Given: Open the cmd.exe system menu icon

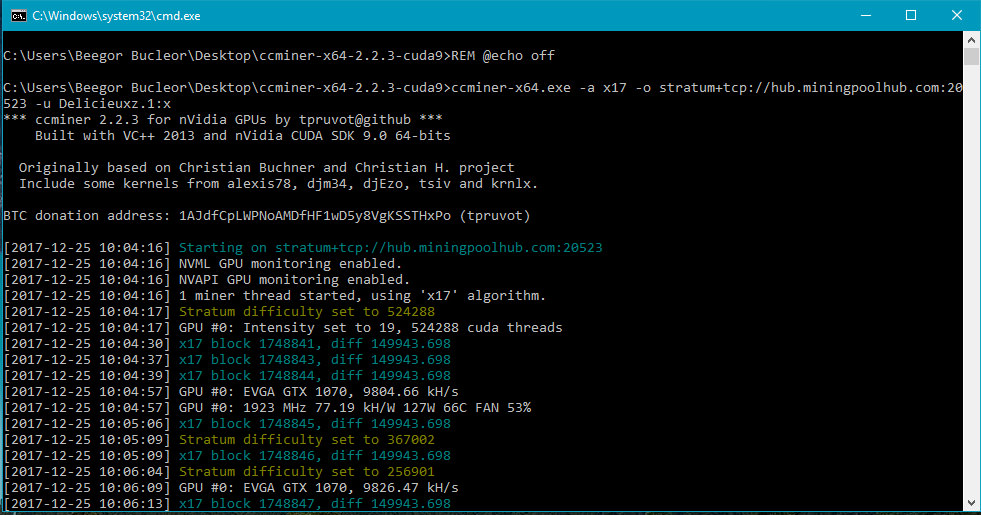Looking at the screenshot, I should (19, 16).
